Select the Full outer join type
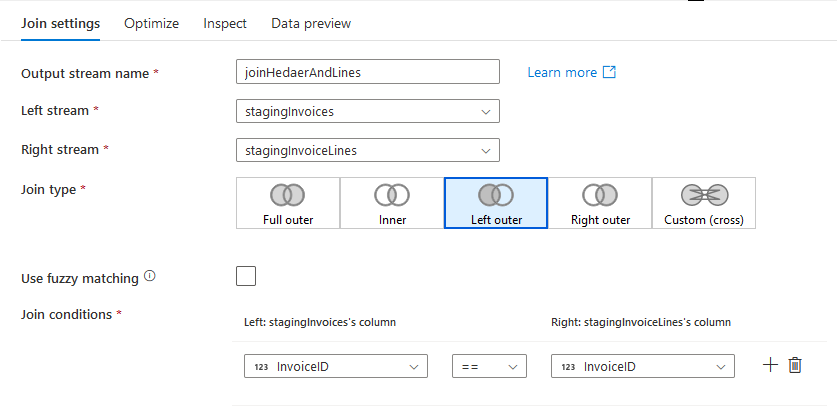Screen dimensions: 837x414 pyautogui.click(x=288, y=203)
